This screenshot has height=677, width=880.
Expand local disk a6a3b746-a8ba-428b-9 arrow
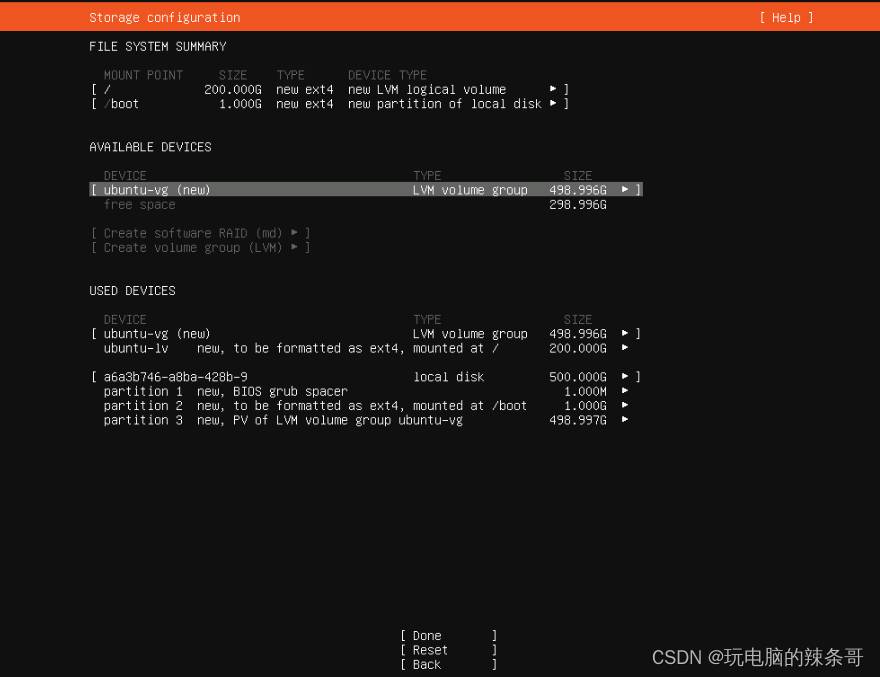625,377
